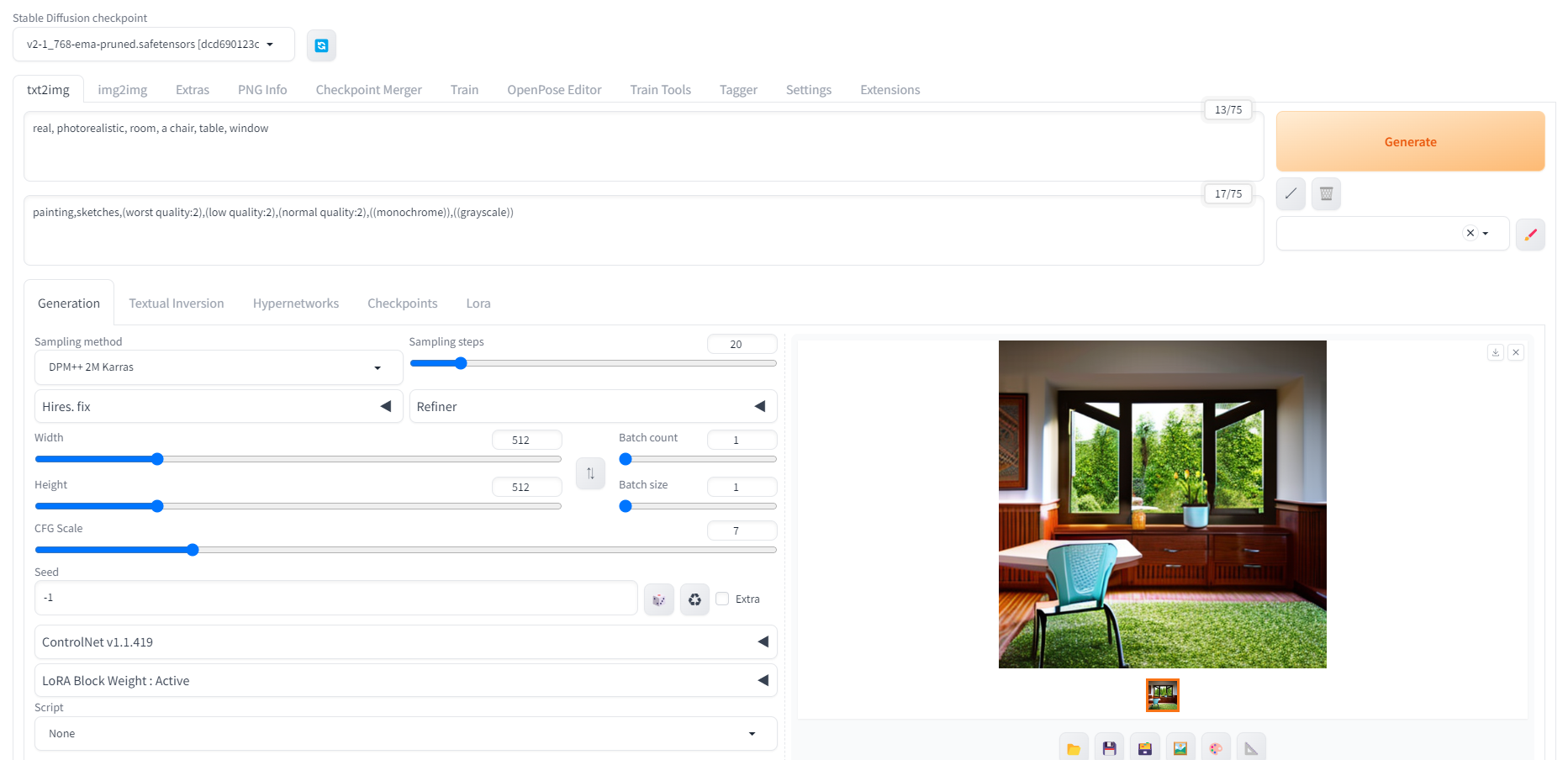This screenshot has width=1568, height=760.
Task: Adjust the Width slider
Action: coord(298,459)
